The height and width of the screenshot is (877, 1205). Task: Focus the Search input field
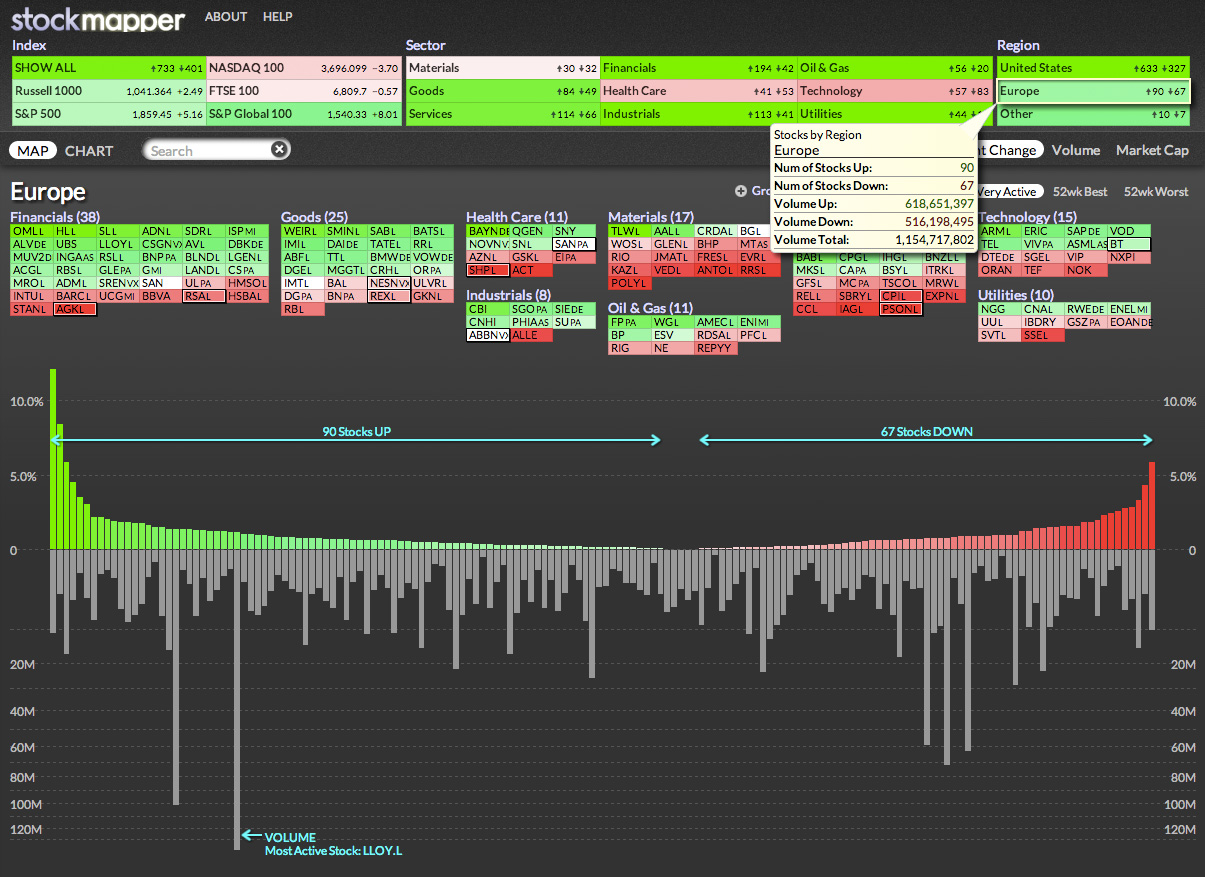215,150
